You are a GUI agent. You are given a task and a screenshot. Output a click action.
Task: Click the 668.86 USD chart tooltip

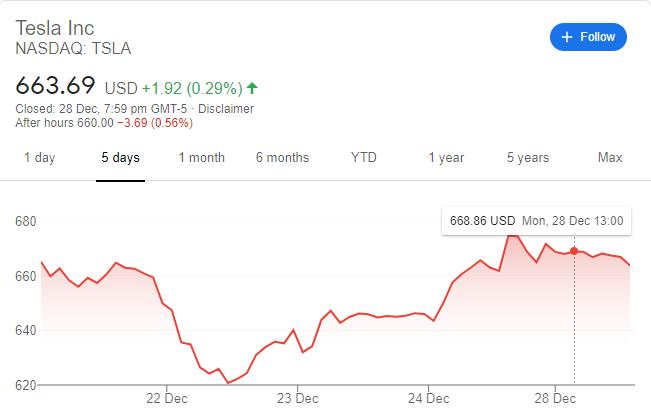536,220
